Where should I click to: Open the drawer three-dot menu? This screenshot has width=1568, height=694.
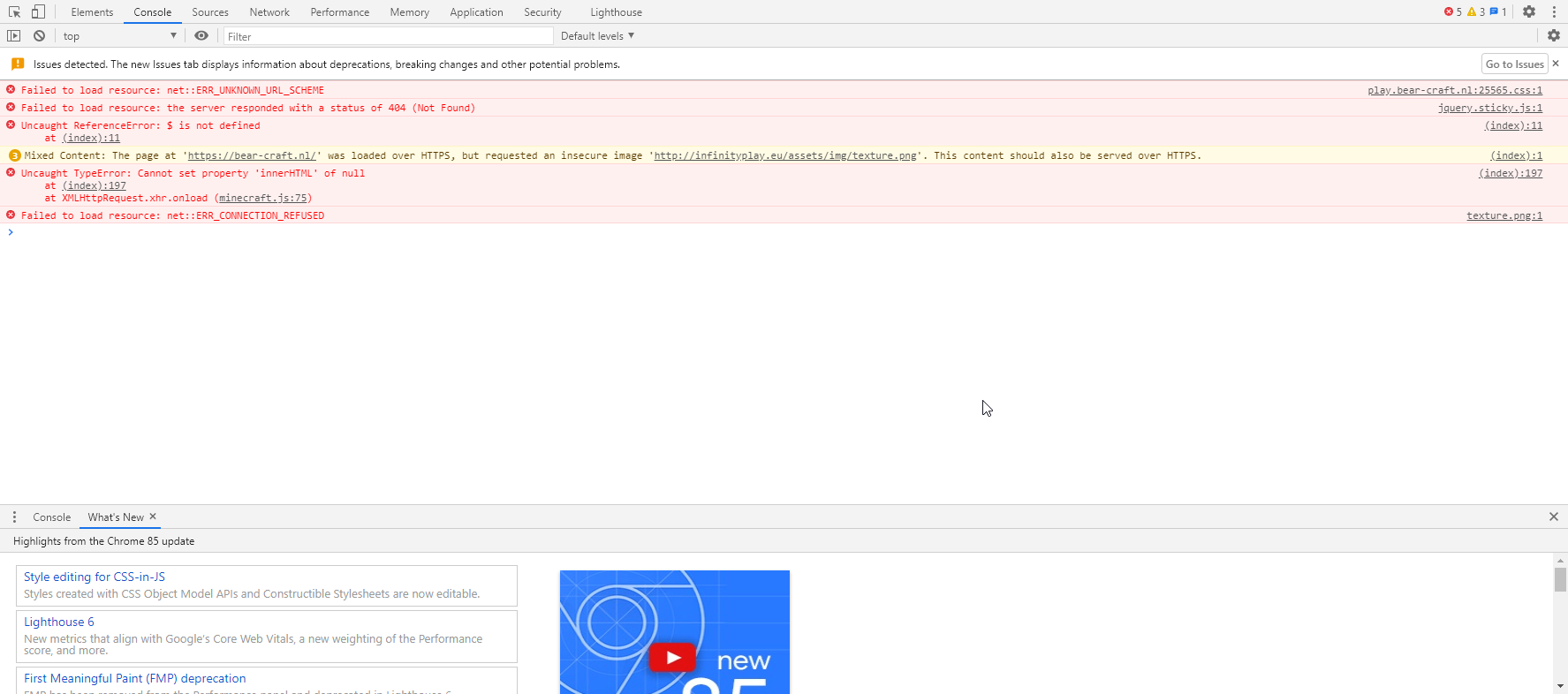pos(14,517)
